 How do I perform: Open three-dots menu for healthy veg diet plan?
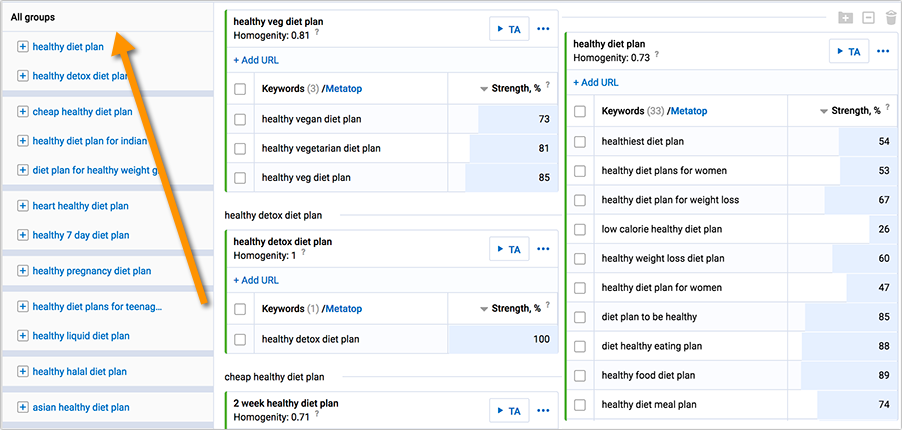(x=543, y=29)
